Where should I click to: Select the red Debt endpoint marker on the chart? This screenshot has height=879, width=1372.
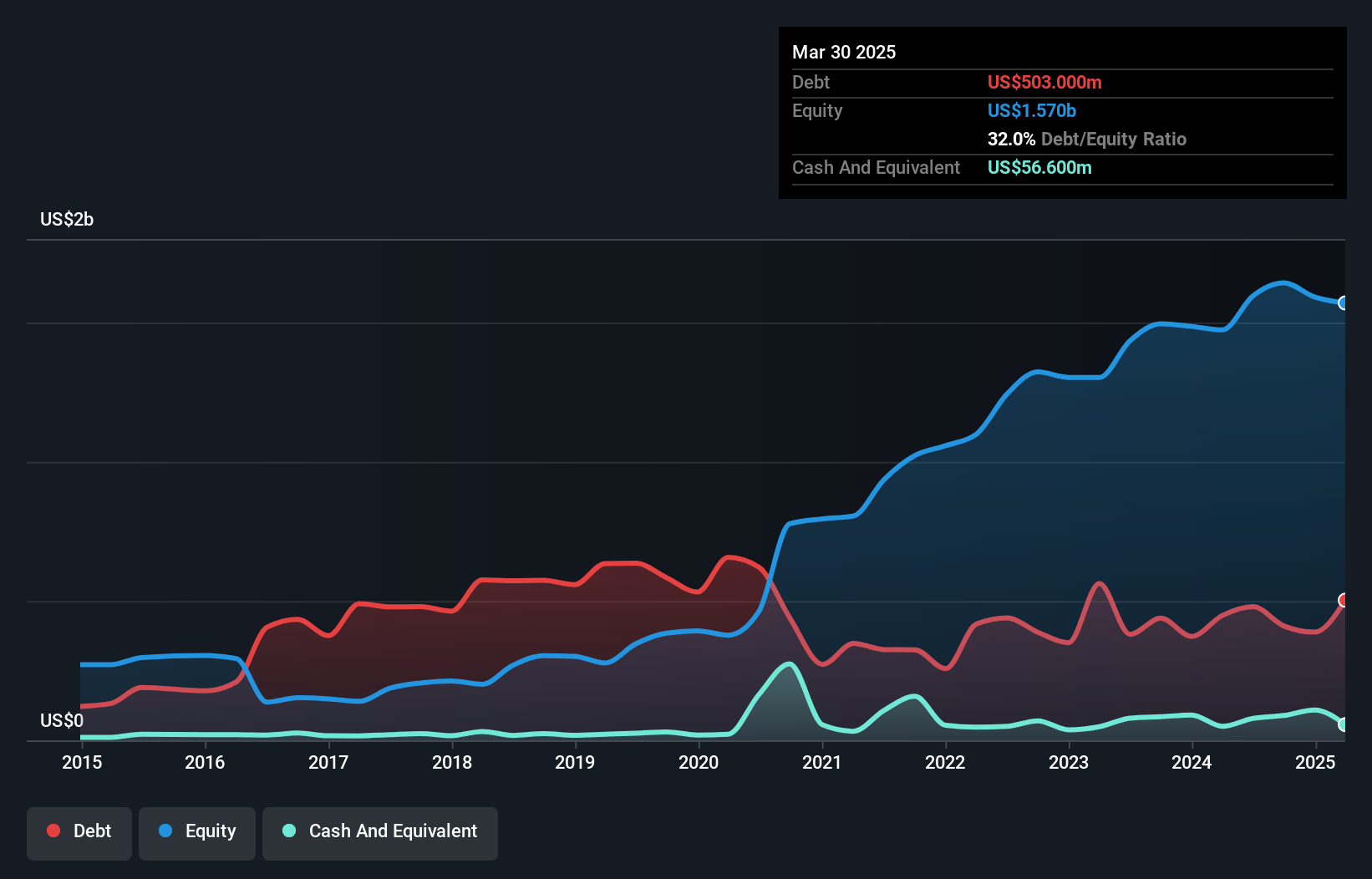click(x=1344, y=600)
